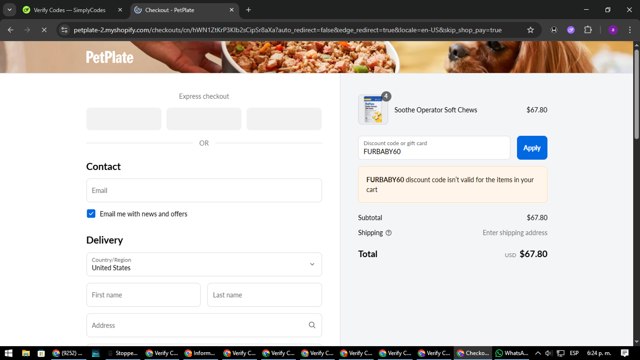Open the notification center icon
Screen dimensions: 640x360
[624, 353]
